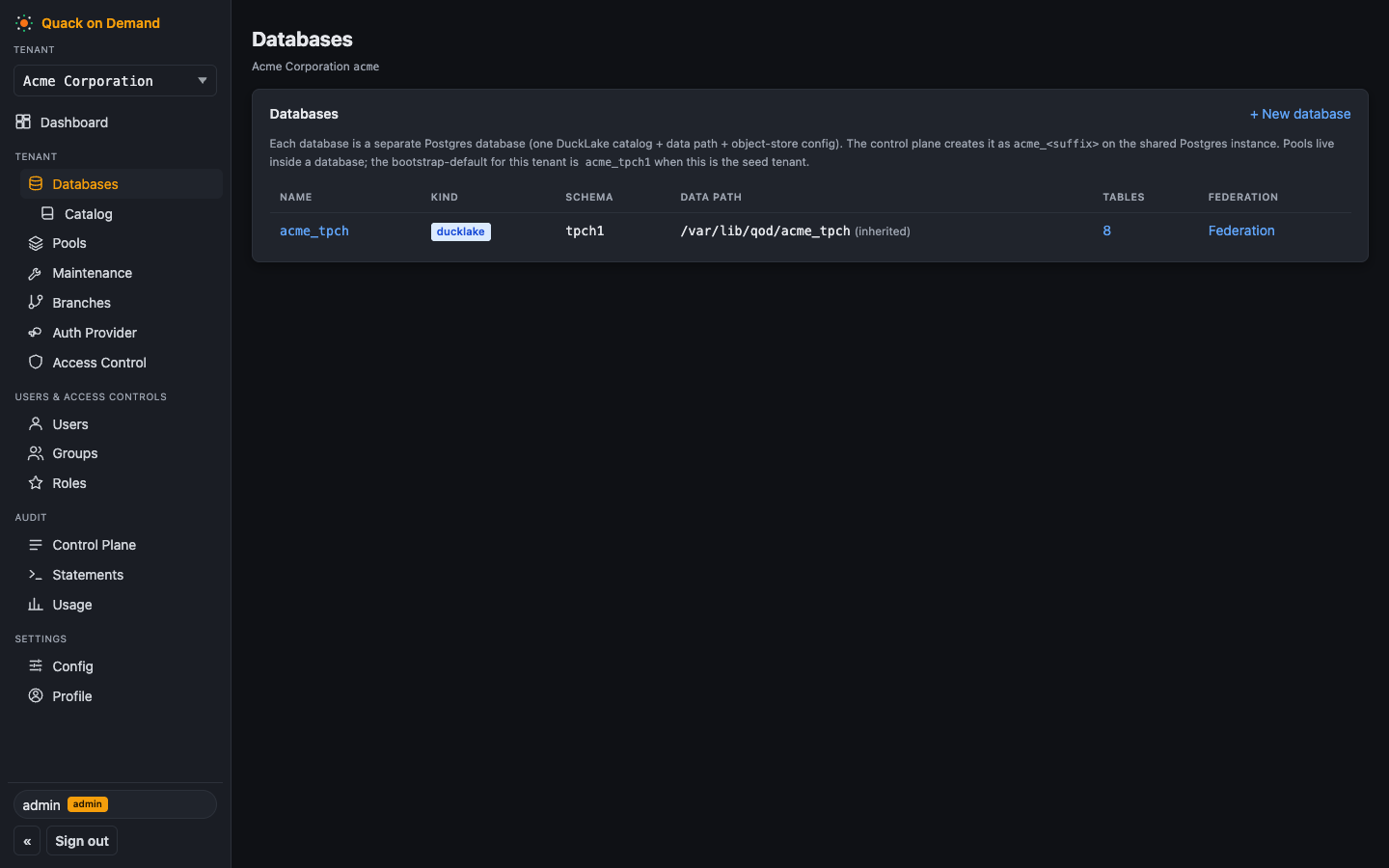Click the Statements terminal prompt icon
Image resolution: width=1389 pixels, height=868 pixels.
[x=36, y=574]
